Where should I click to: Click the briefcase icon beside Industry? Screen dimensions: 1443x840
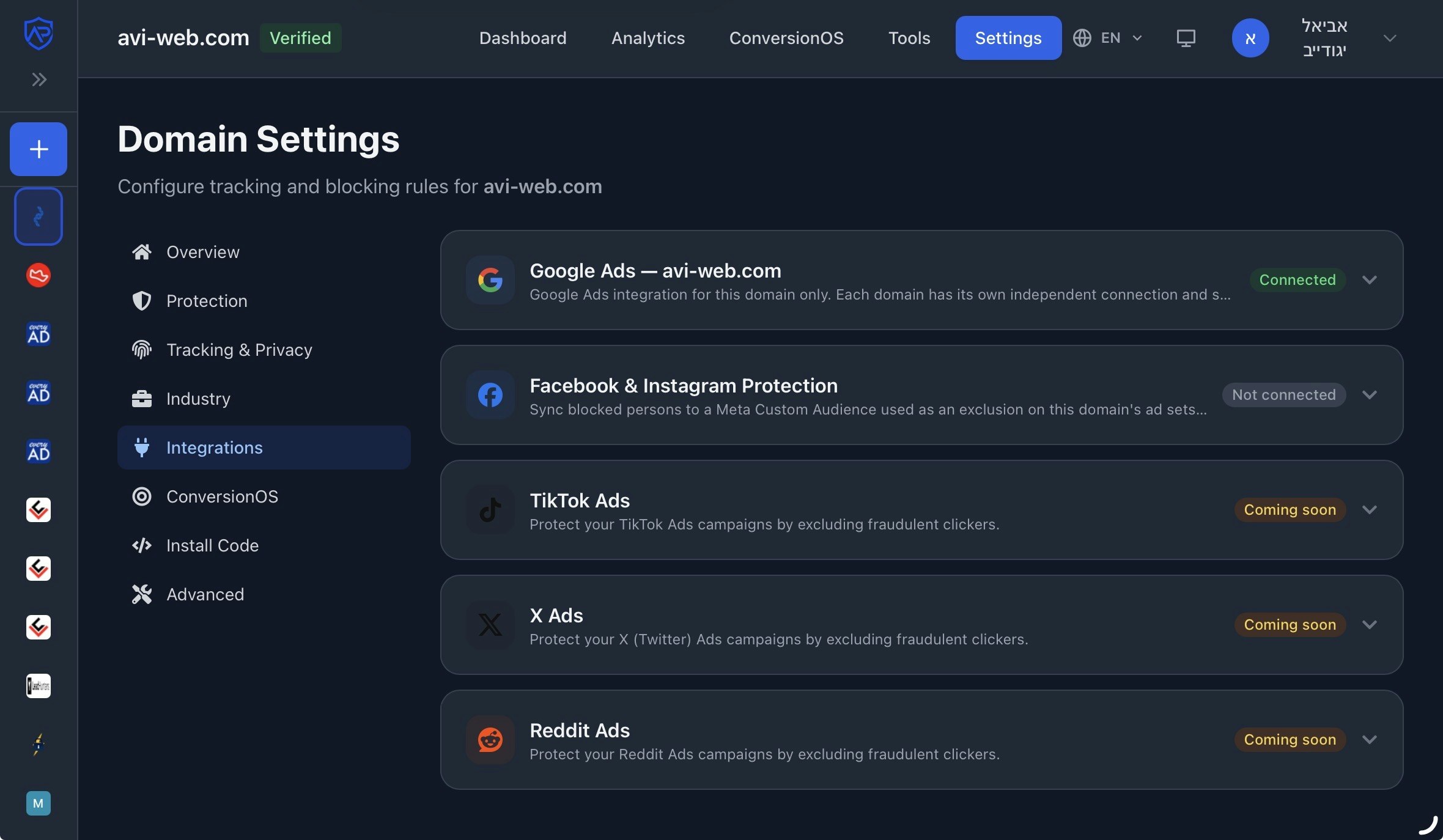pyautogui.click(x=142, y=399)
